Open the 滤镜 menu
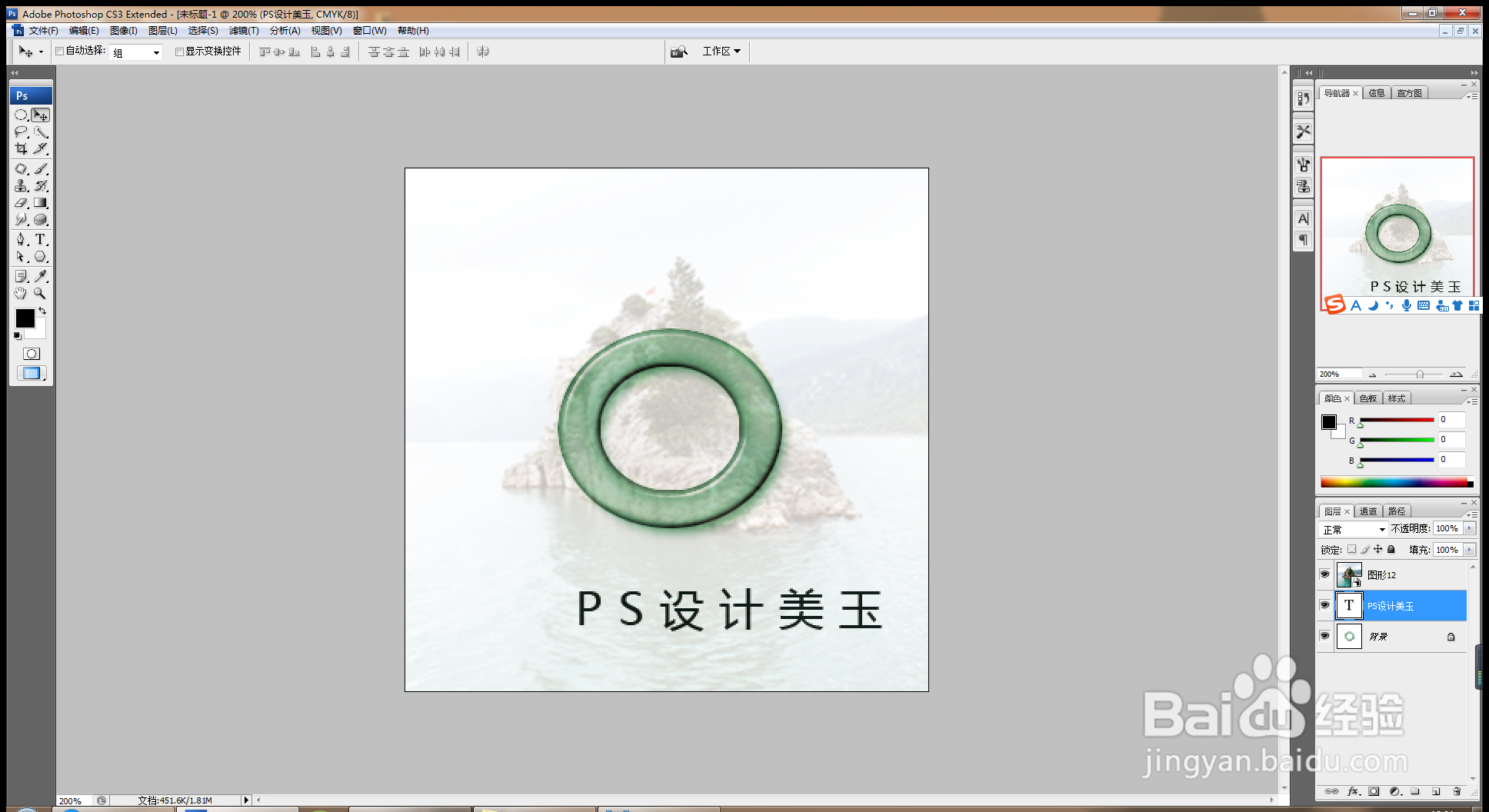1489x812 pixels. [243, 31]
